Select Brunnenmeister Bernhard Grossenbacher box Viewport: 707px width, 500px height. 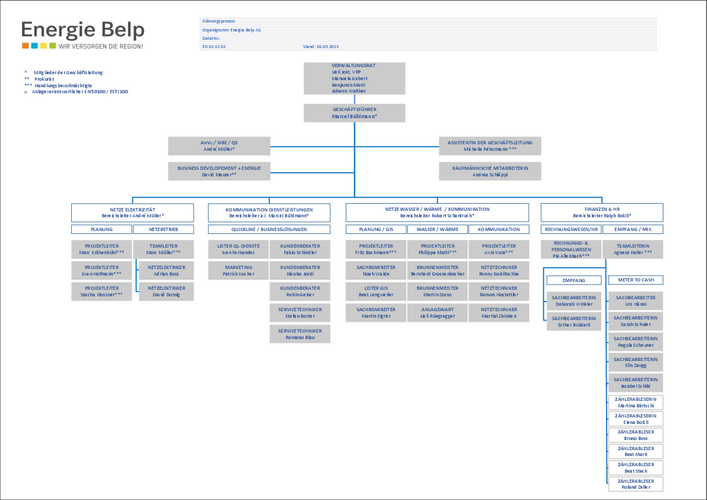pos(437,271)
